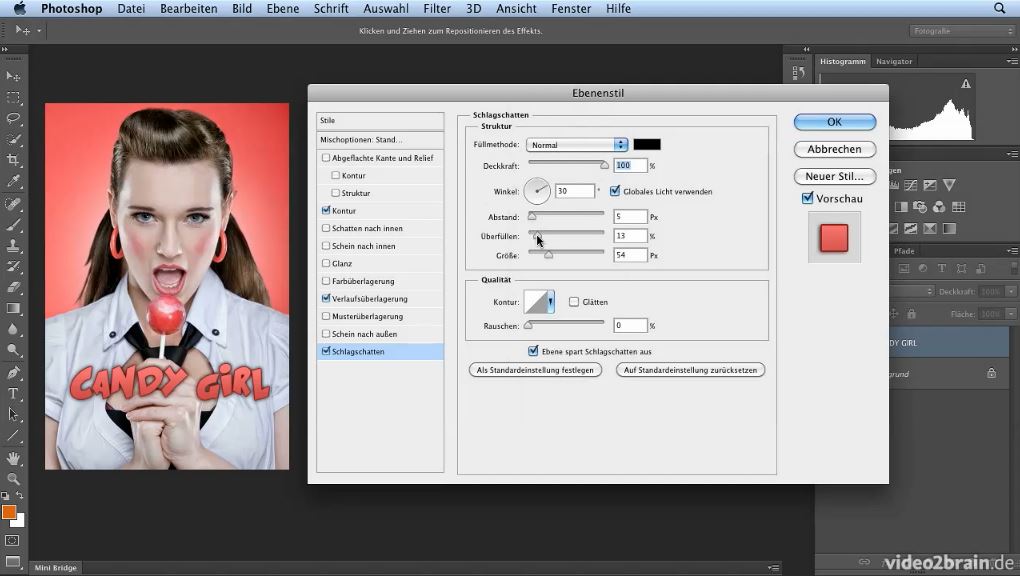
Task: Enable Schein nach innen checkbox
Action: (x=326, y=245)
